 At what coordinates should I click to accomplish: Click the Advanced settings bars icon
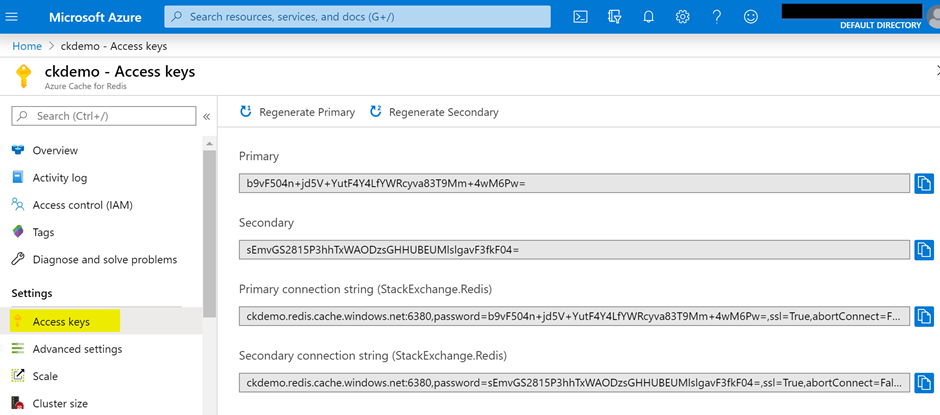(x=18, y=348)
